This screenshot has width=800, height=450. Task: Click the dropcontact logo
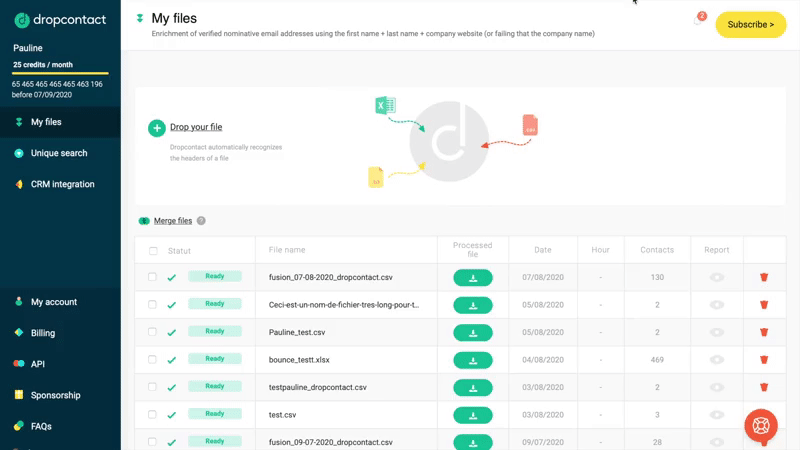click(x=60, y=20)
